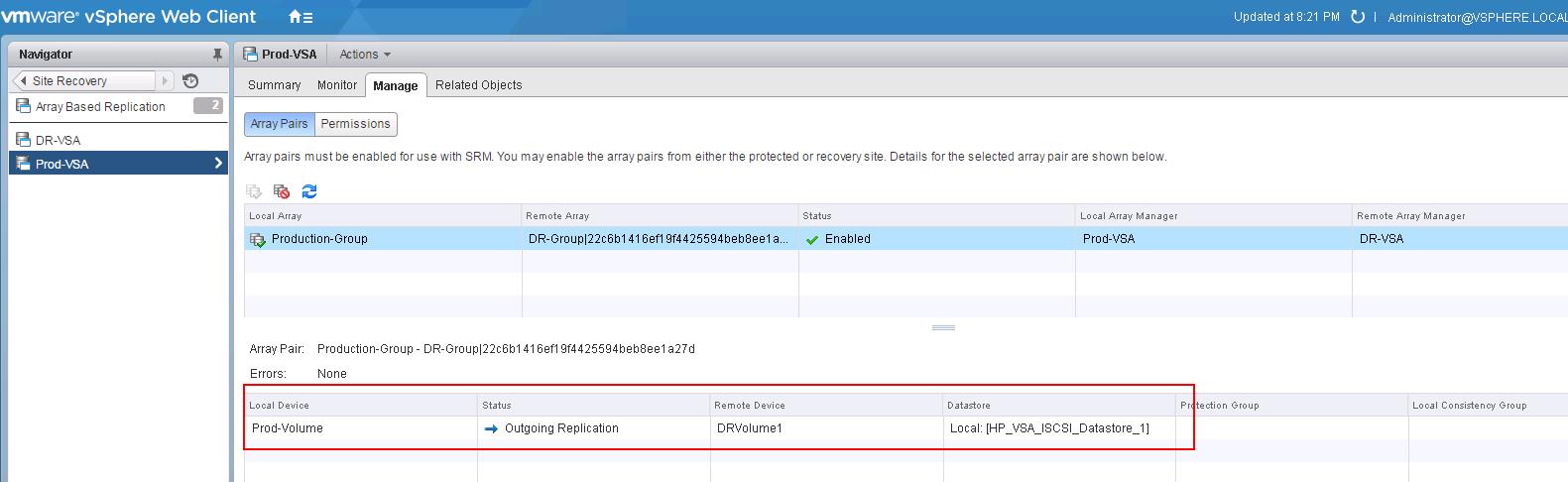Click the Array Based Replication icon
The height and width of the screenshot is (482, 1568).
[23, 106]
